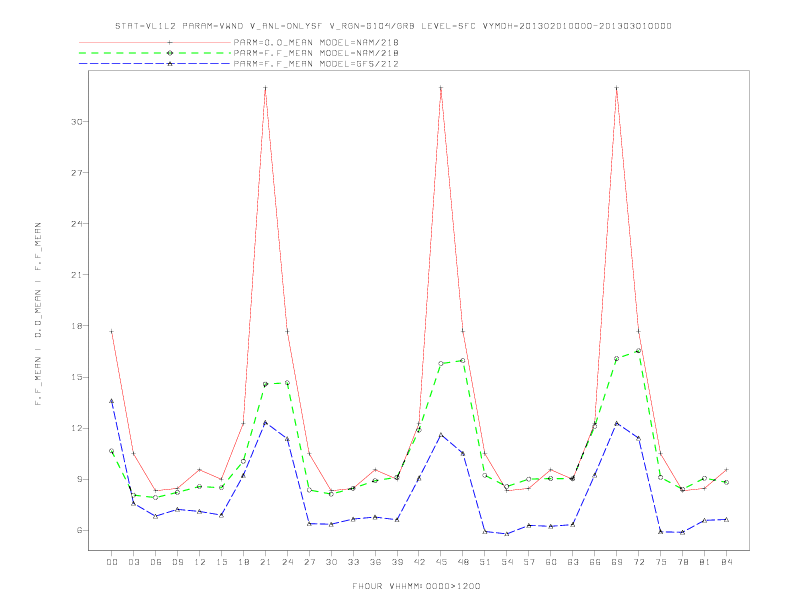792x612 pixels.
Task: Click green circle marker at hour 84
Action: (726, 482)
